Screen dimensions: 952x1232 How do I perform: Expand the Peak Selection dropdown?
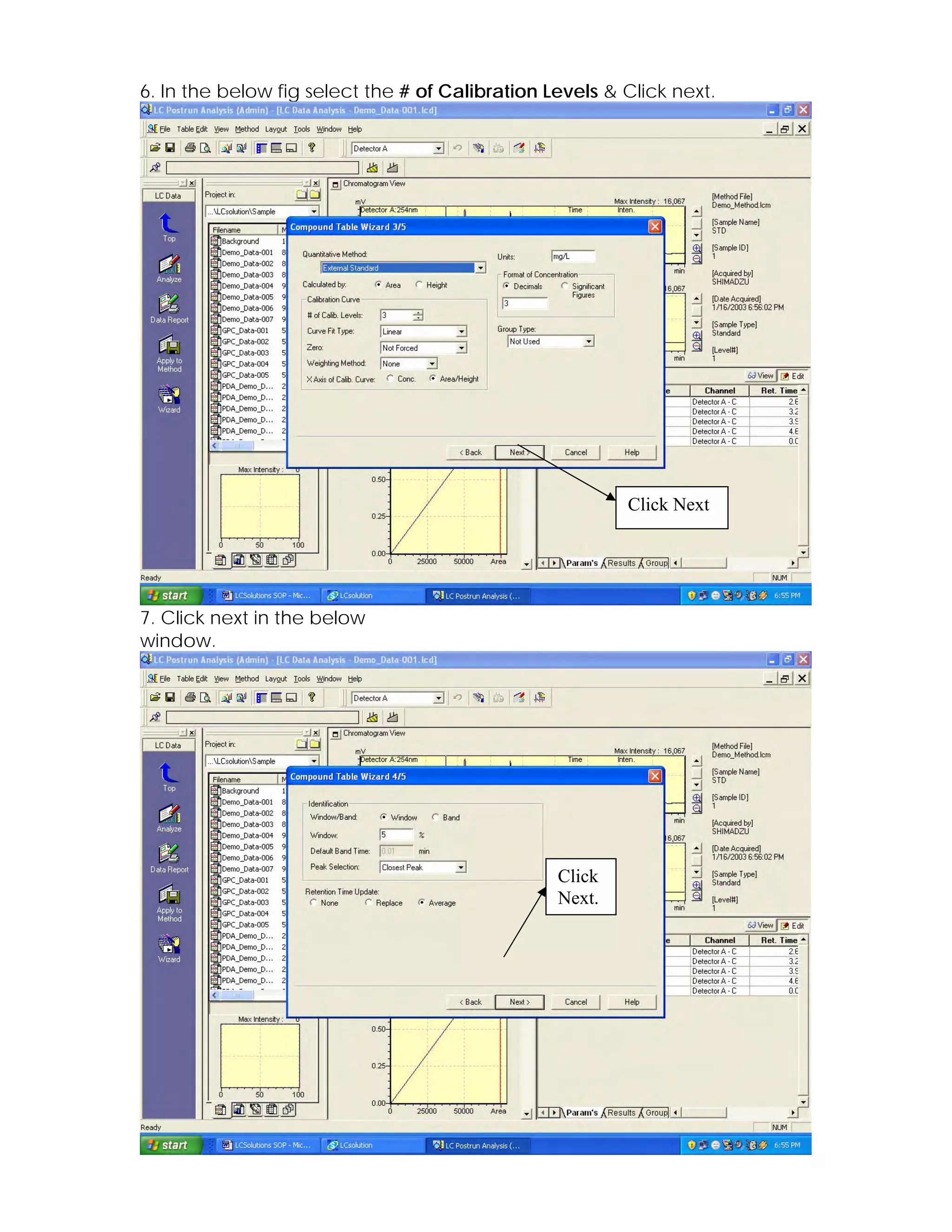pos(461,868)
